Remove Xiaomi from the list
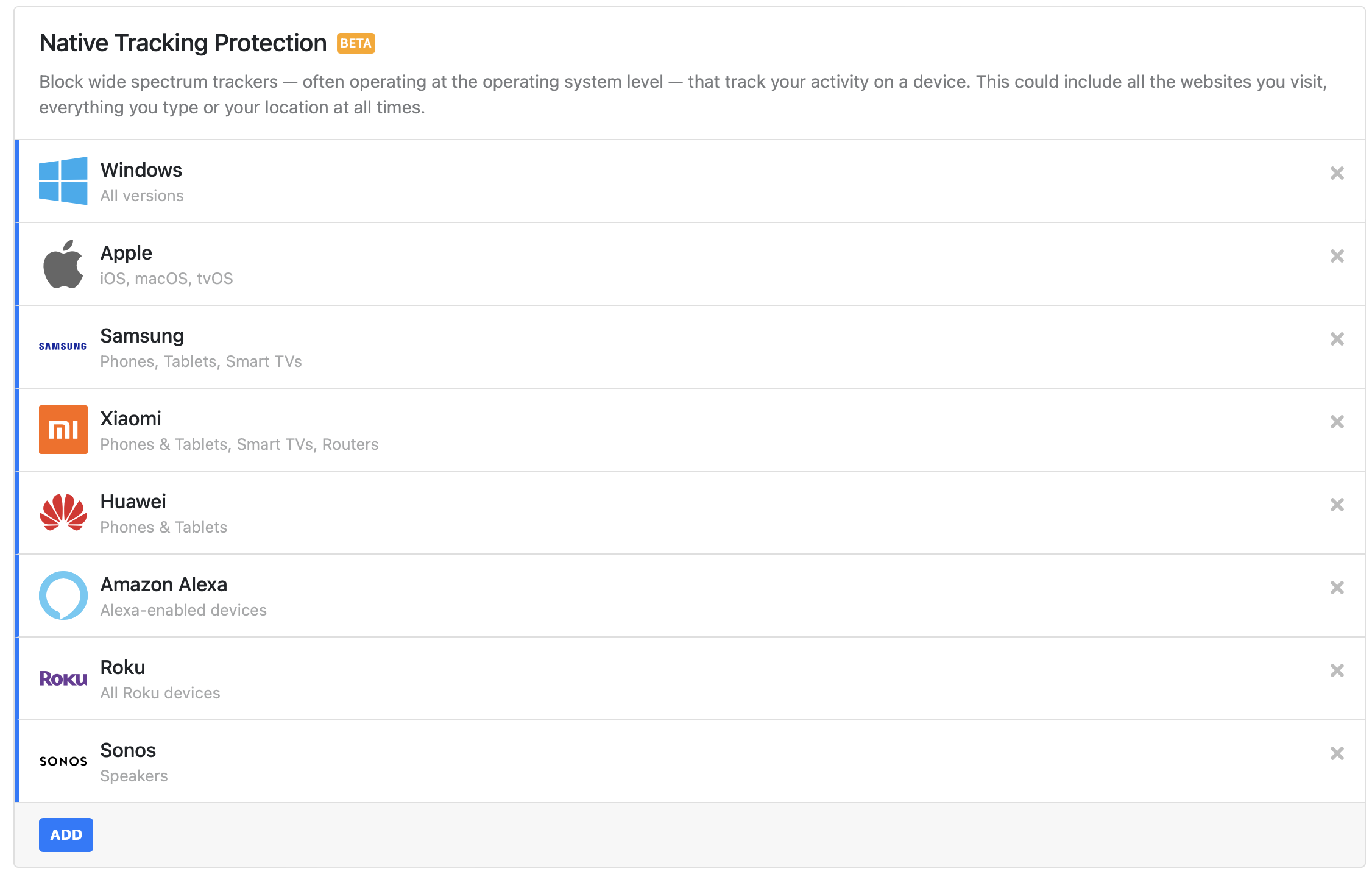Image resolution: width=1372 pixels, height=874 pixels. (1337, 421)
